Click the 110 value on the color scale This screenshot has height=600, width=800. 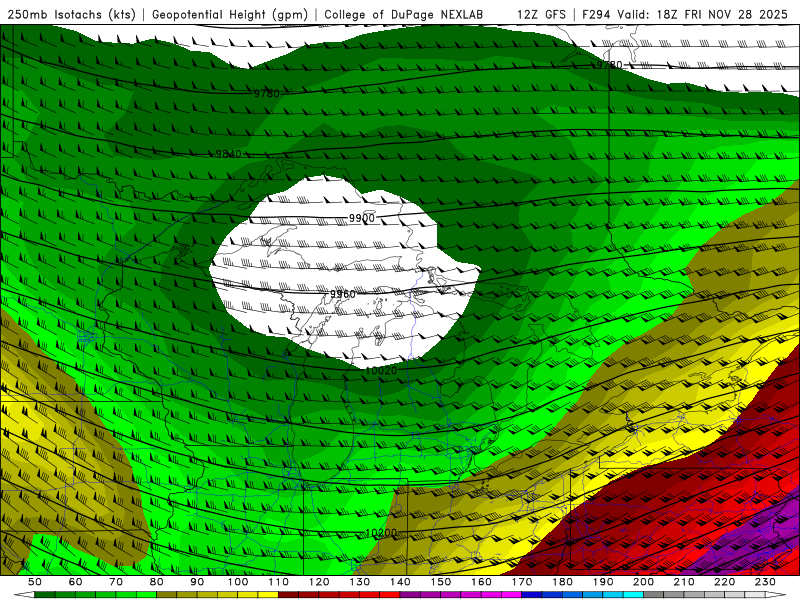coord(278,582)
